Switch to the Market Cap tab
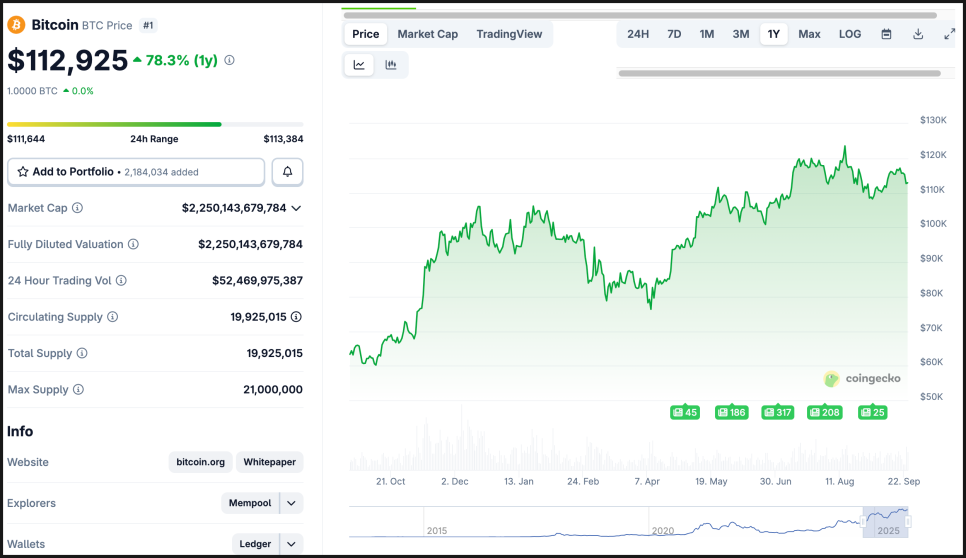The width and height of the screenshot is (966, 558). coord(428,34)
